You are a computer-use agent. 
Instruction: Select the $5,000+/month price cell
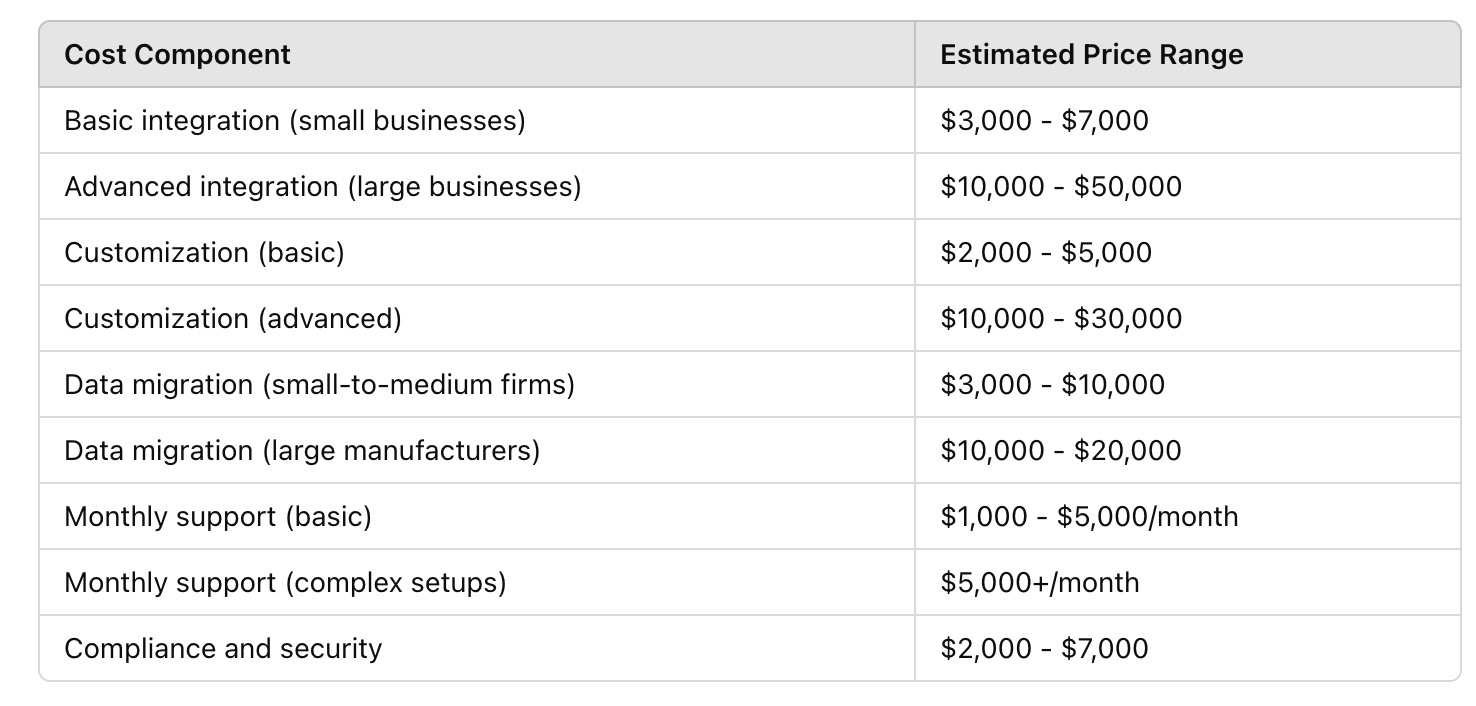pos(1187,582)
